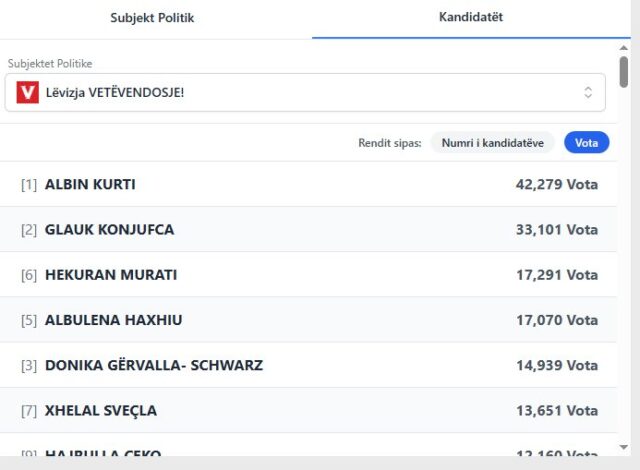
Task: Click the scroll down arrow of scrollbar
Action: click(624, 446)
